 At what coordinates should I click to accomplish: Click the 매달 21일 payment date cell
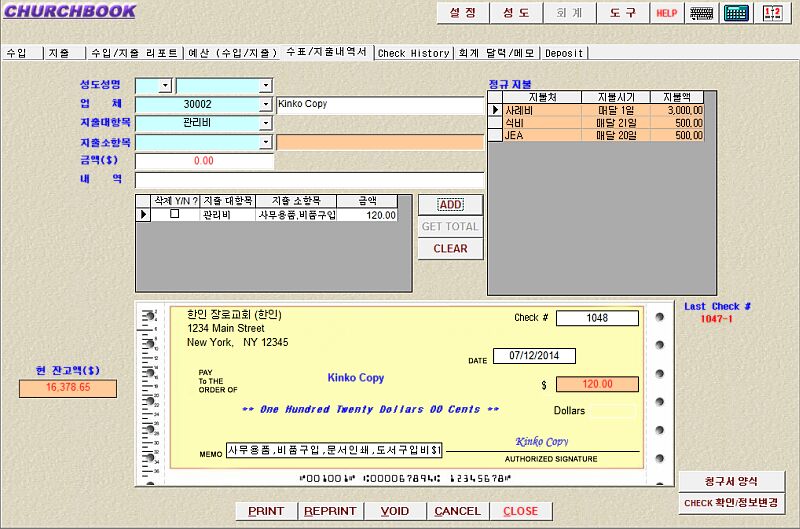tap(616, 123)
